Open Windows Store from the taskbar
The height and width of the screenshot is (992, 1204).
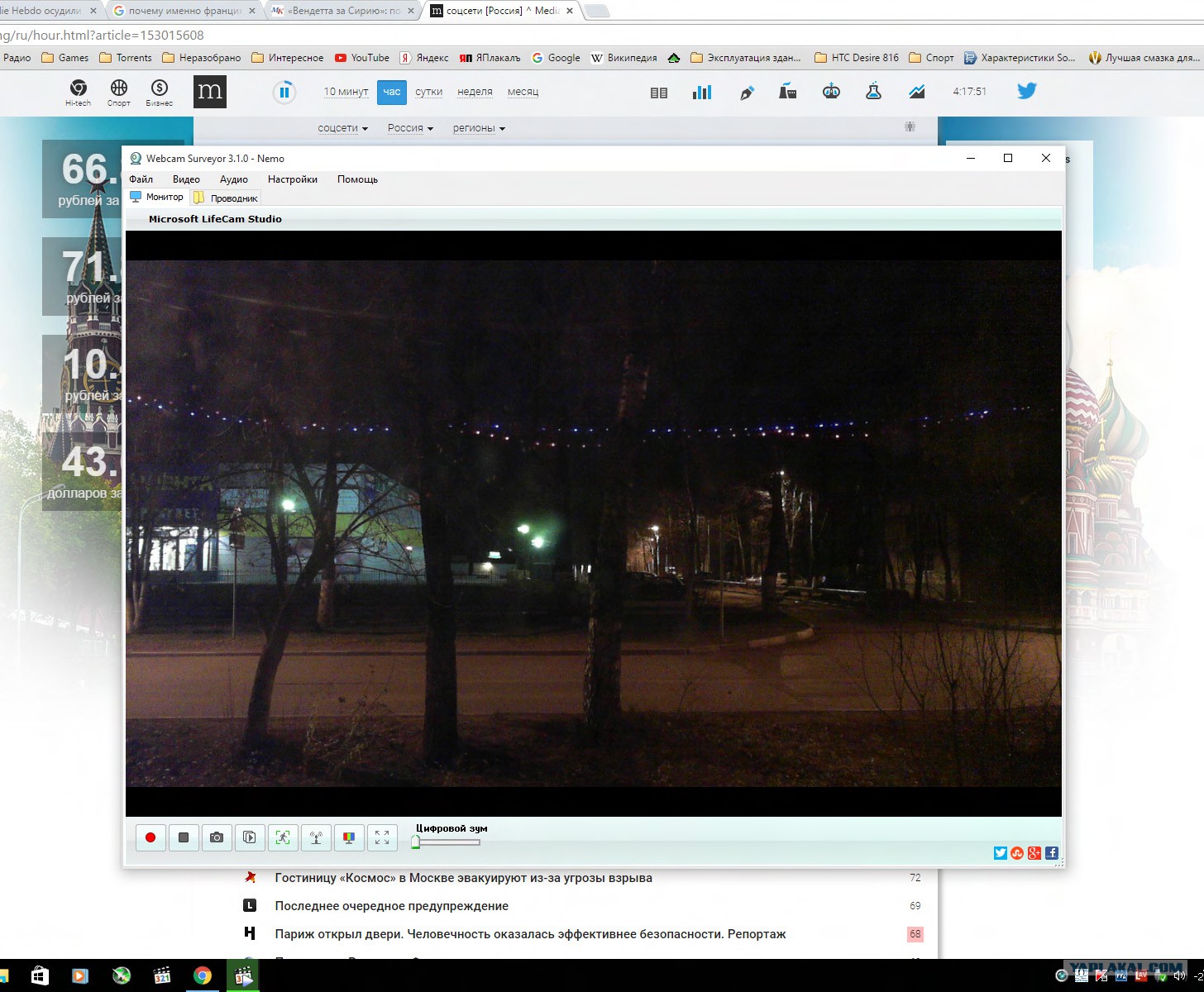click(39, 975)
